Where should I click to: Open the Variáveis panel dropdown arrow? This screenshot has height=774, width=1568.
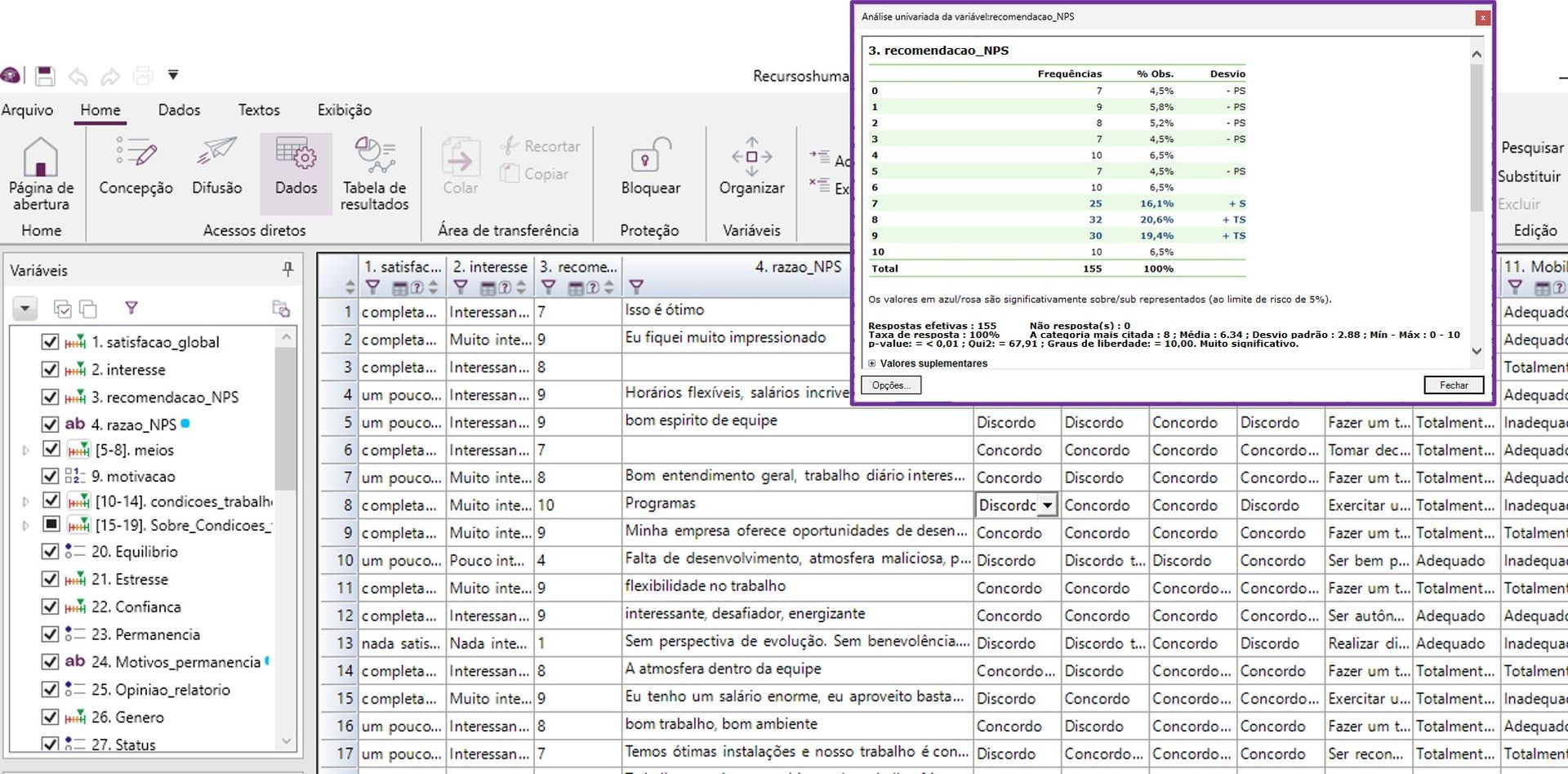click(24, 309)
